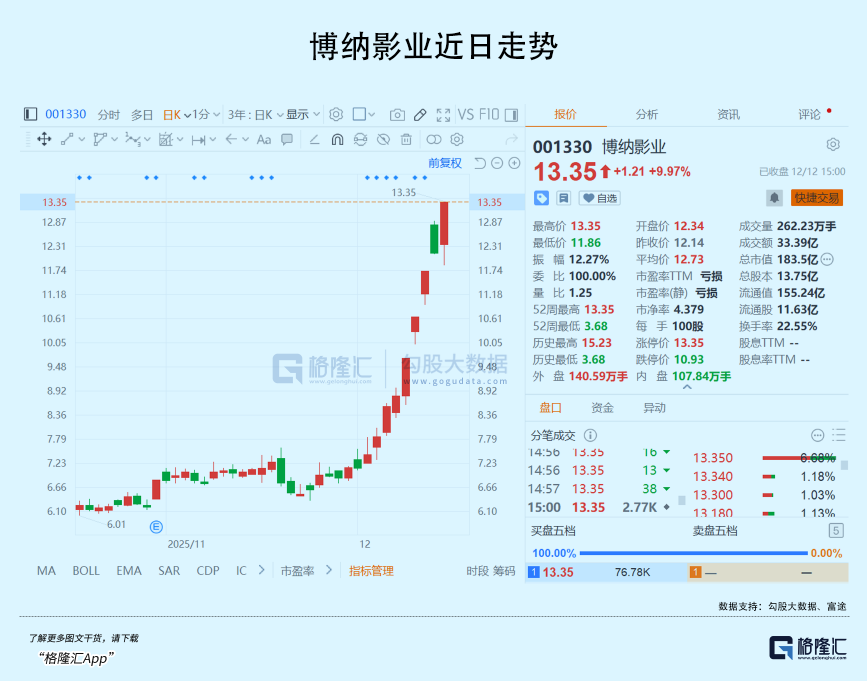The image size is (867, 681).
Task: Toggle the magnet snap tool
Action: pyautogui.click(x=337, y=139)
